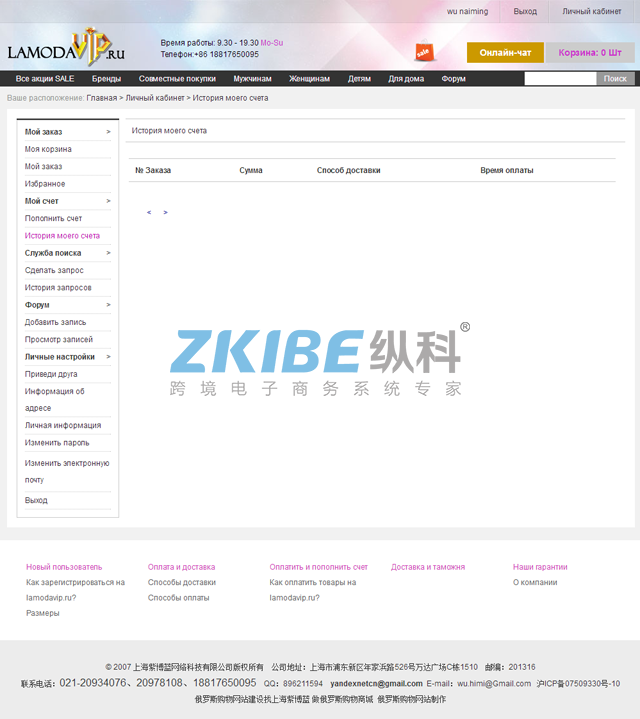Viewport: 640px width, 719px height.
Task: Go to next page arrow in history table
Action: pos(166,212)
